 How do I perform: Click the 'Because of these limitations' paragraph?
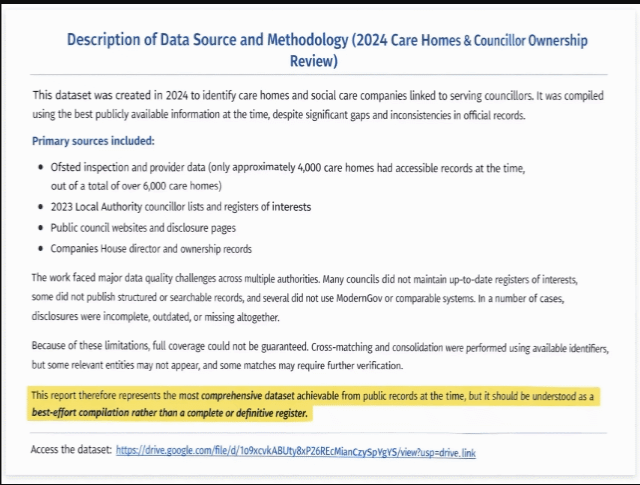coord(320,356)
